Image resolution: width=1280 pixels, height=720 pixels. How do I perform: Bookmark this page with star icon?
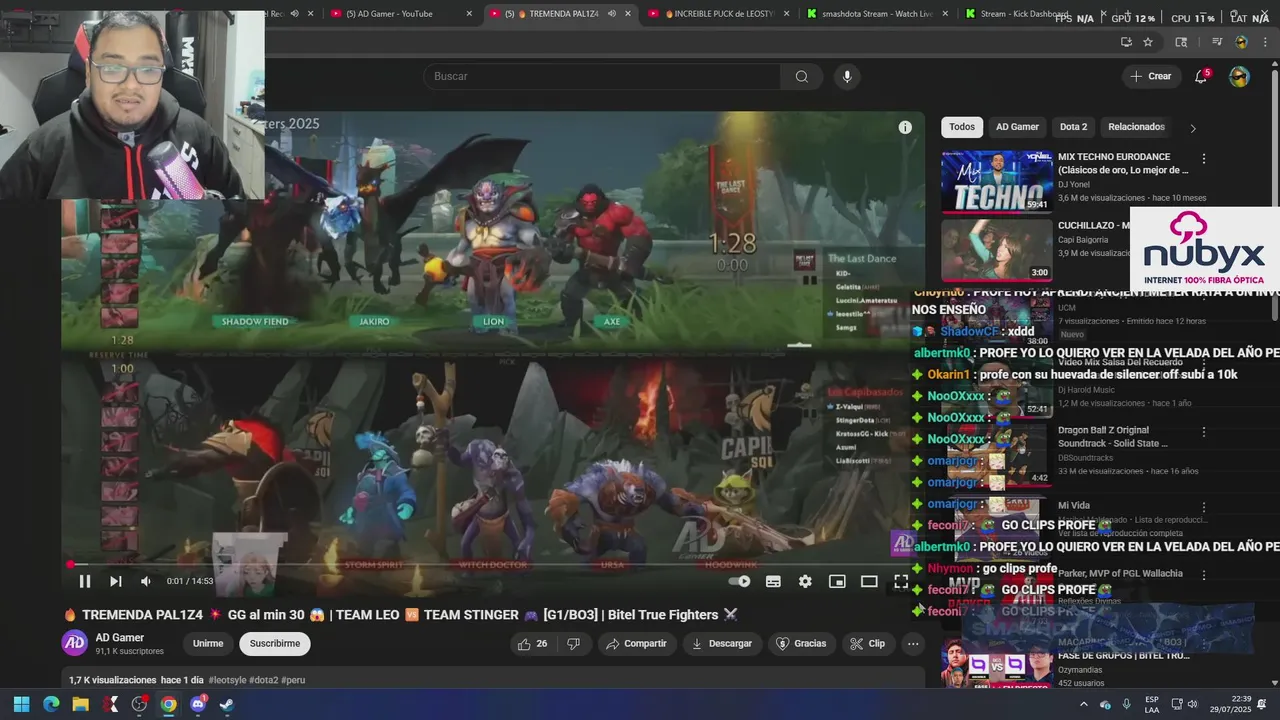[x=1148, y=42]
